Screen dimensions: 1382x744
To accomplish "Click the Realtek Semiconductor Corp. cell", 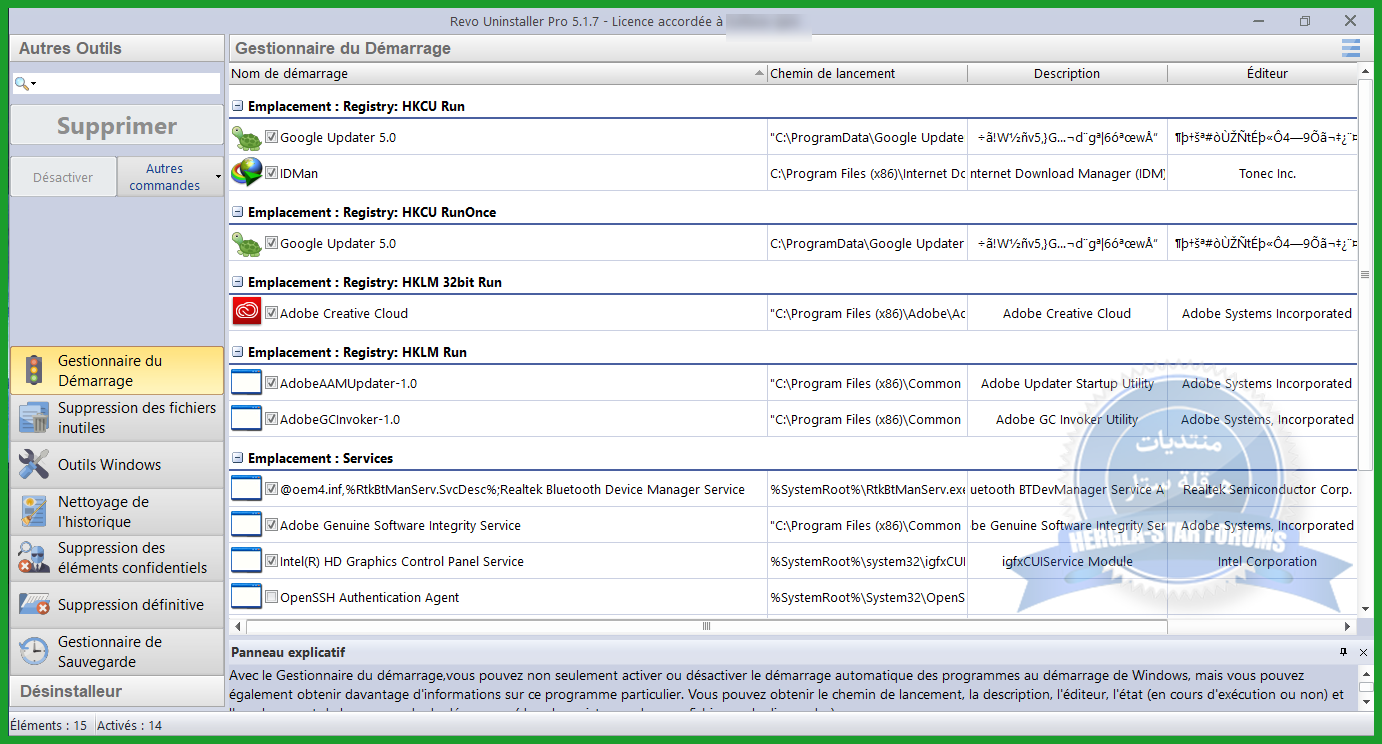I will click(x=1267, y=490).
